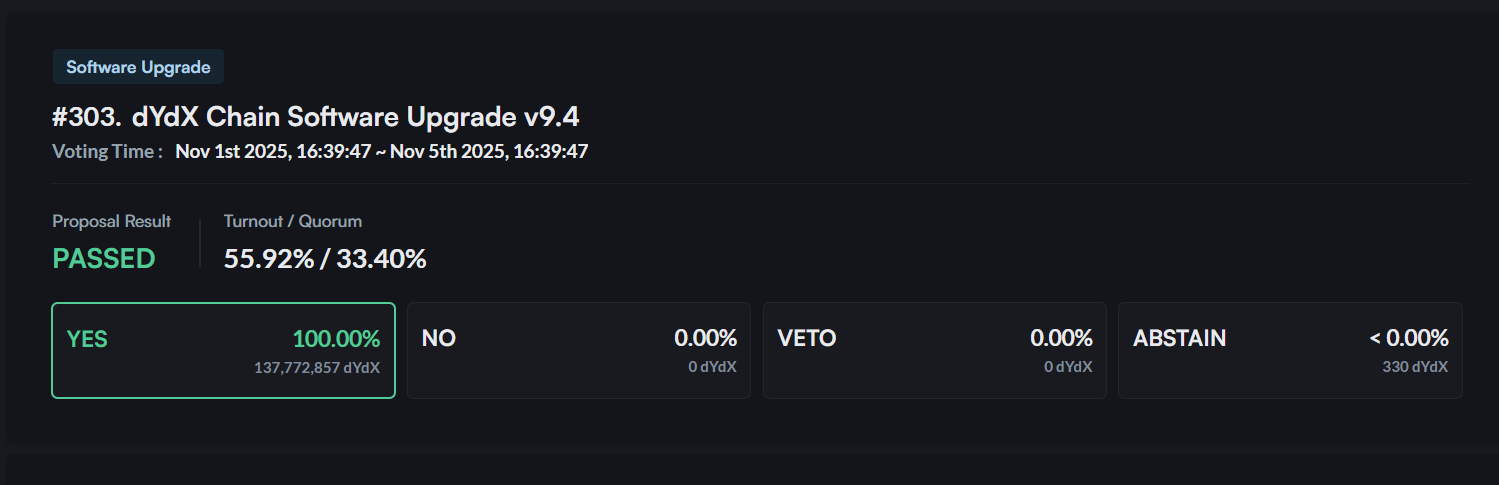Click the Nov 1st–Nov 5th voting date range
The image size is (1499, 485).
pos(381,152)
